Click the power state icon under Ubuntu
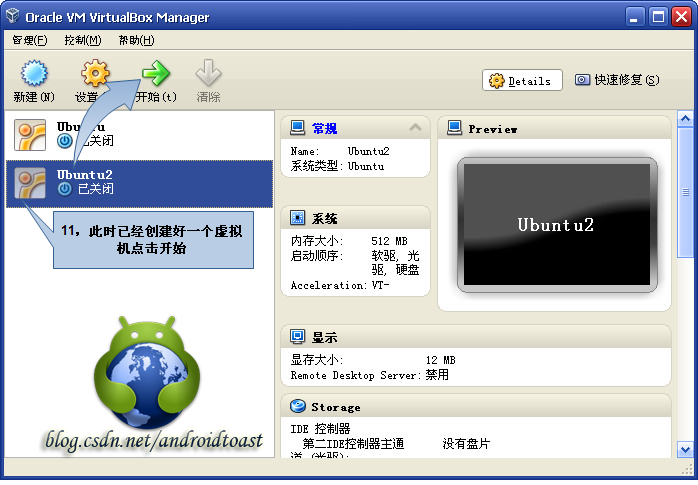The image size is (698, 485). (x=65, y=141)
